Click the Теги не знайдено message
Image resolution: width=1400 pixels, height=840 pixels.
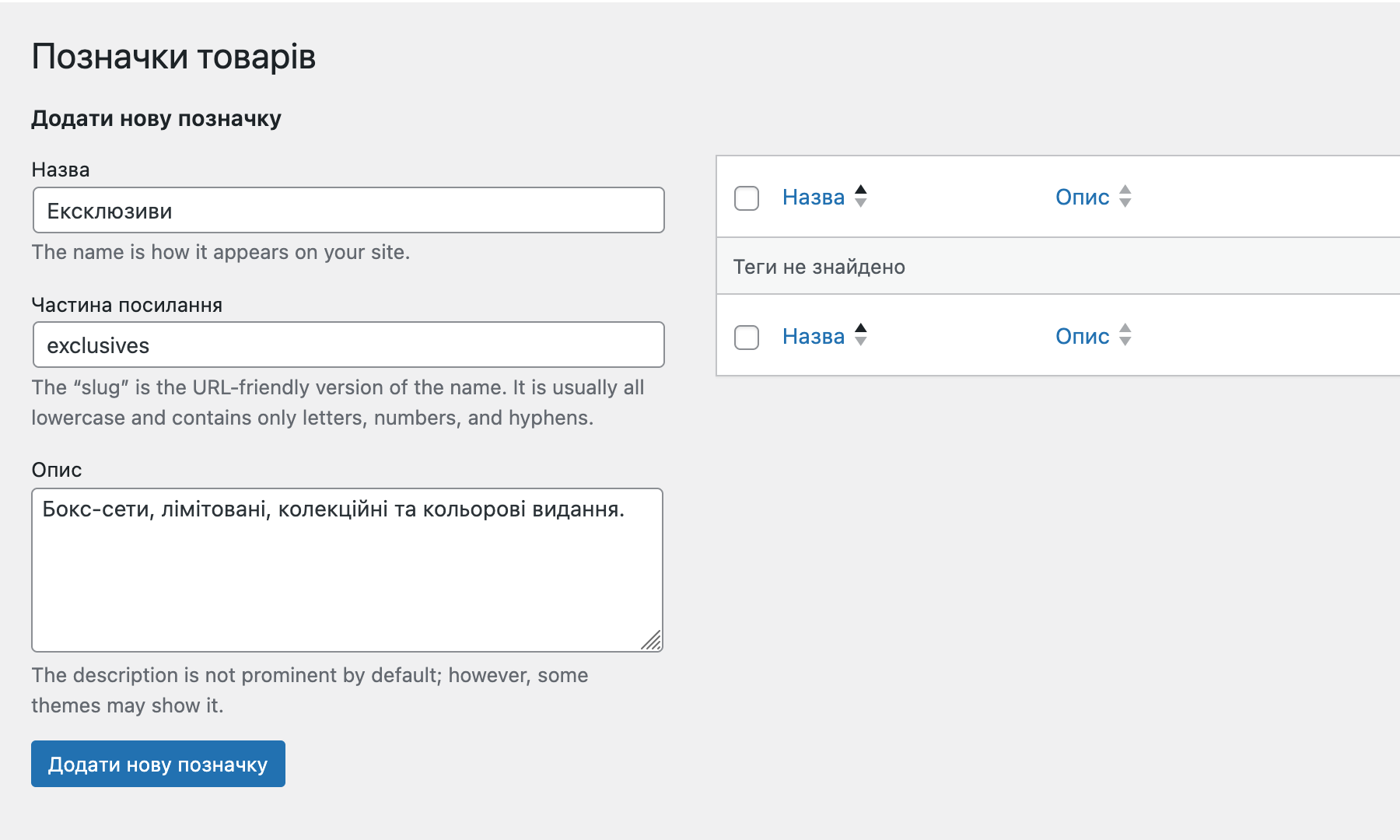pos(819,267)
